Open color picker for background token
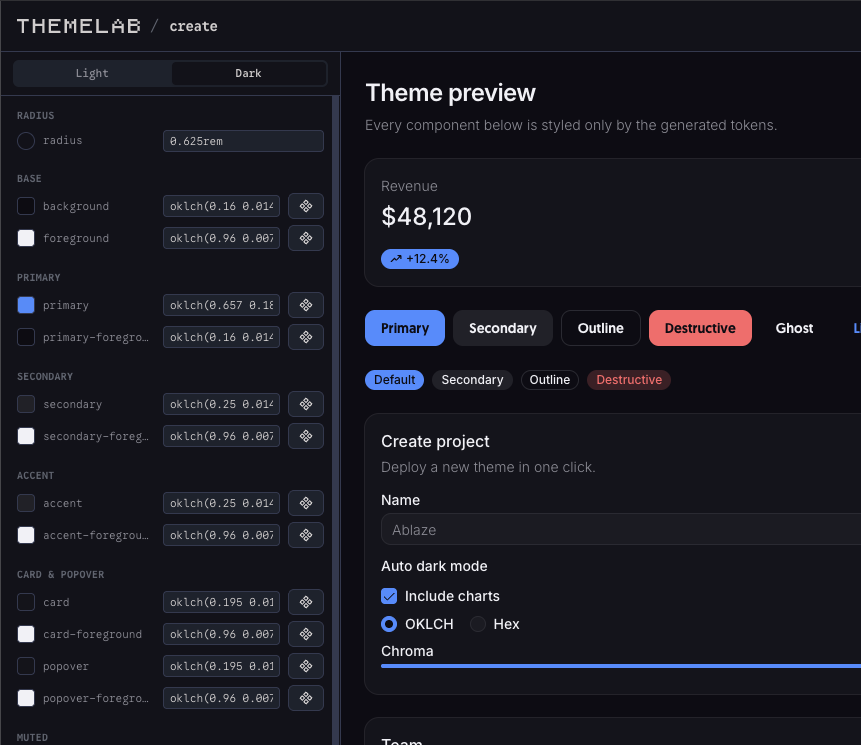 pos(306,206)
